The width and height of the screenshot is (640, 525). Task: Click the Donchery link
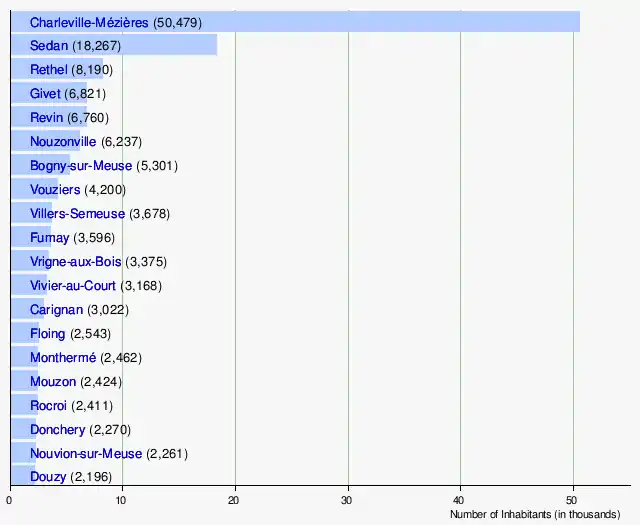(58, 430)
